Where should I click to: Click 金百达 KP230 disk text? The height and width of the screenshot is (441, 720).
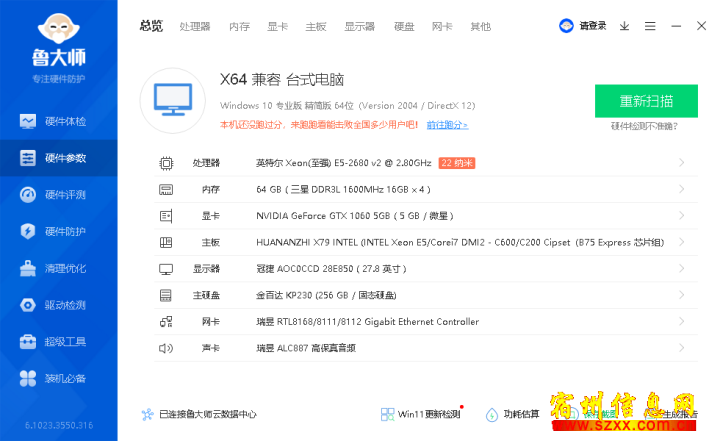click(326, 295)
